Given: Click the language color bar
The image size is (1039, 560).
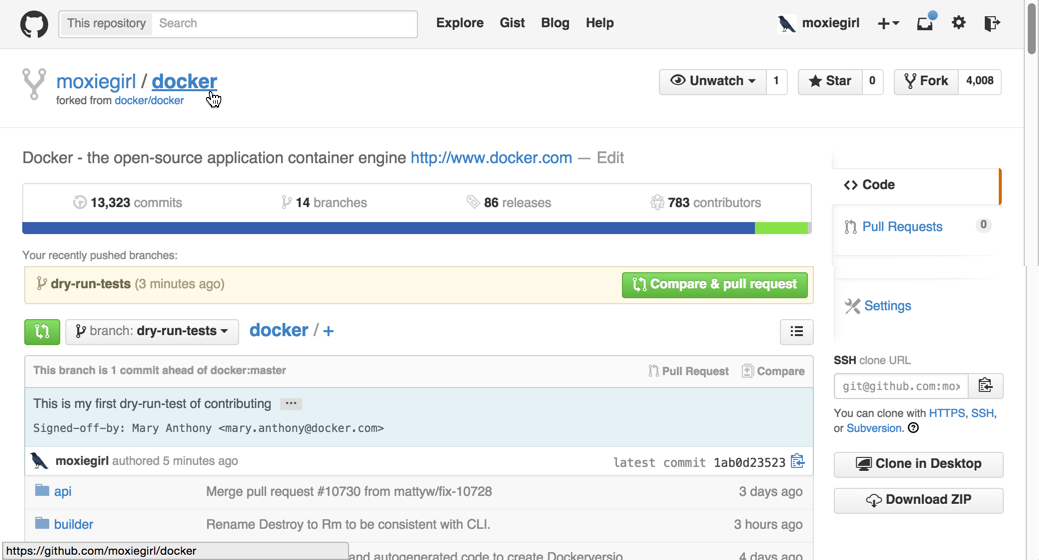Looking at the screenshot, I should 416,228.
